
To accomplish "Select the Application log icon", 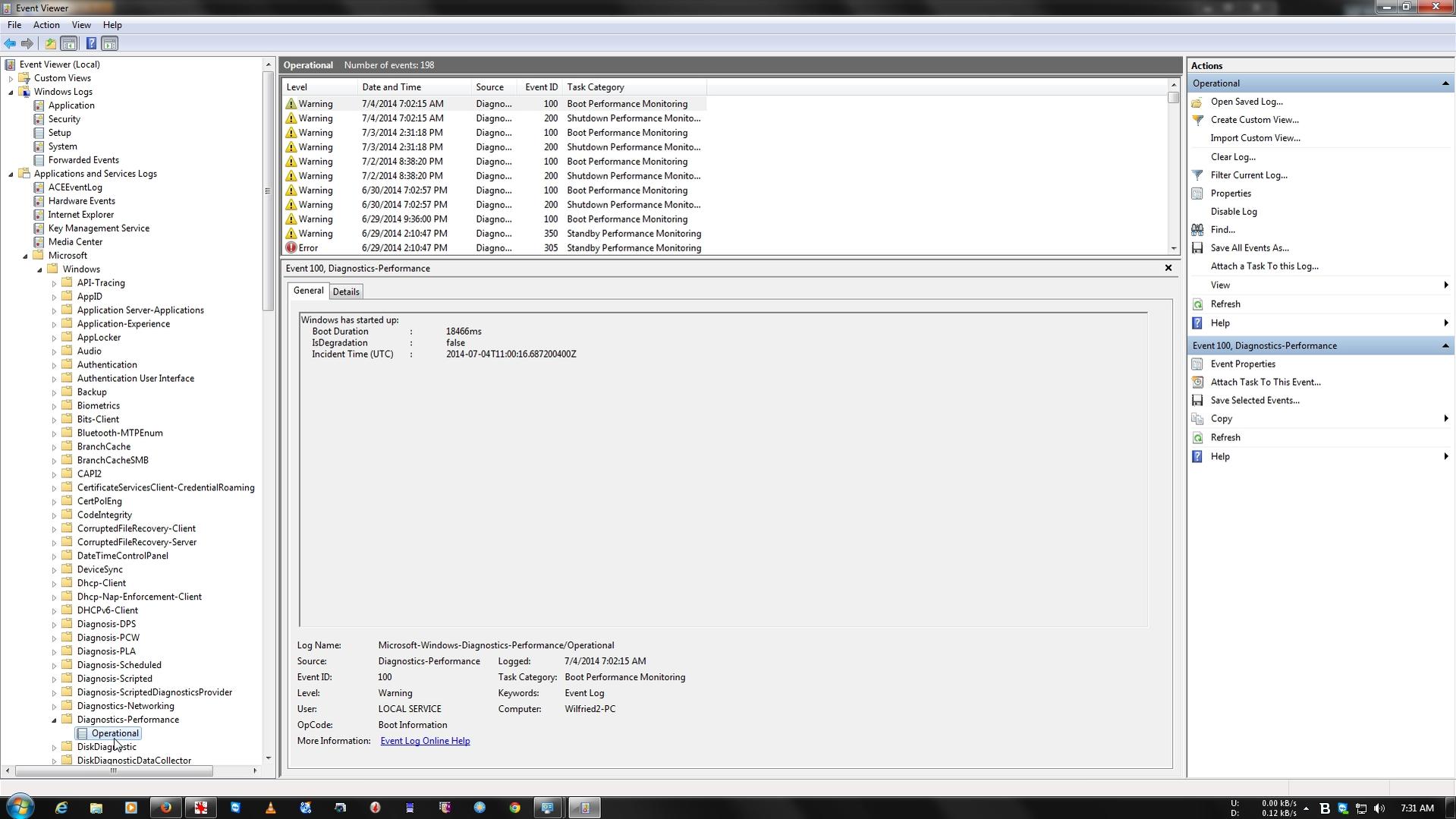I will point(39,106).
